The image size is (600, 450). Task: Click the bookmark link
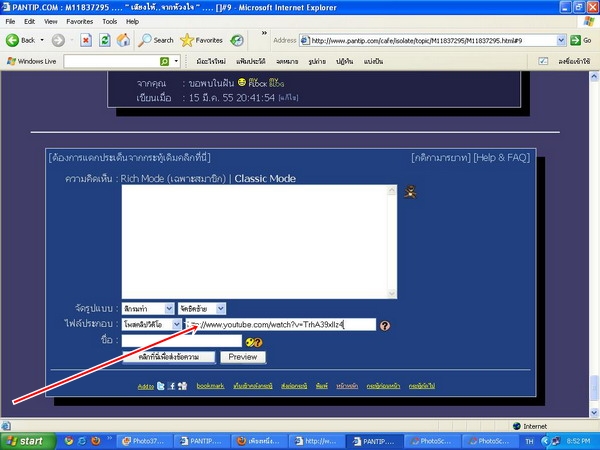(x=210, y=386)
